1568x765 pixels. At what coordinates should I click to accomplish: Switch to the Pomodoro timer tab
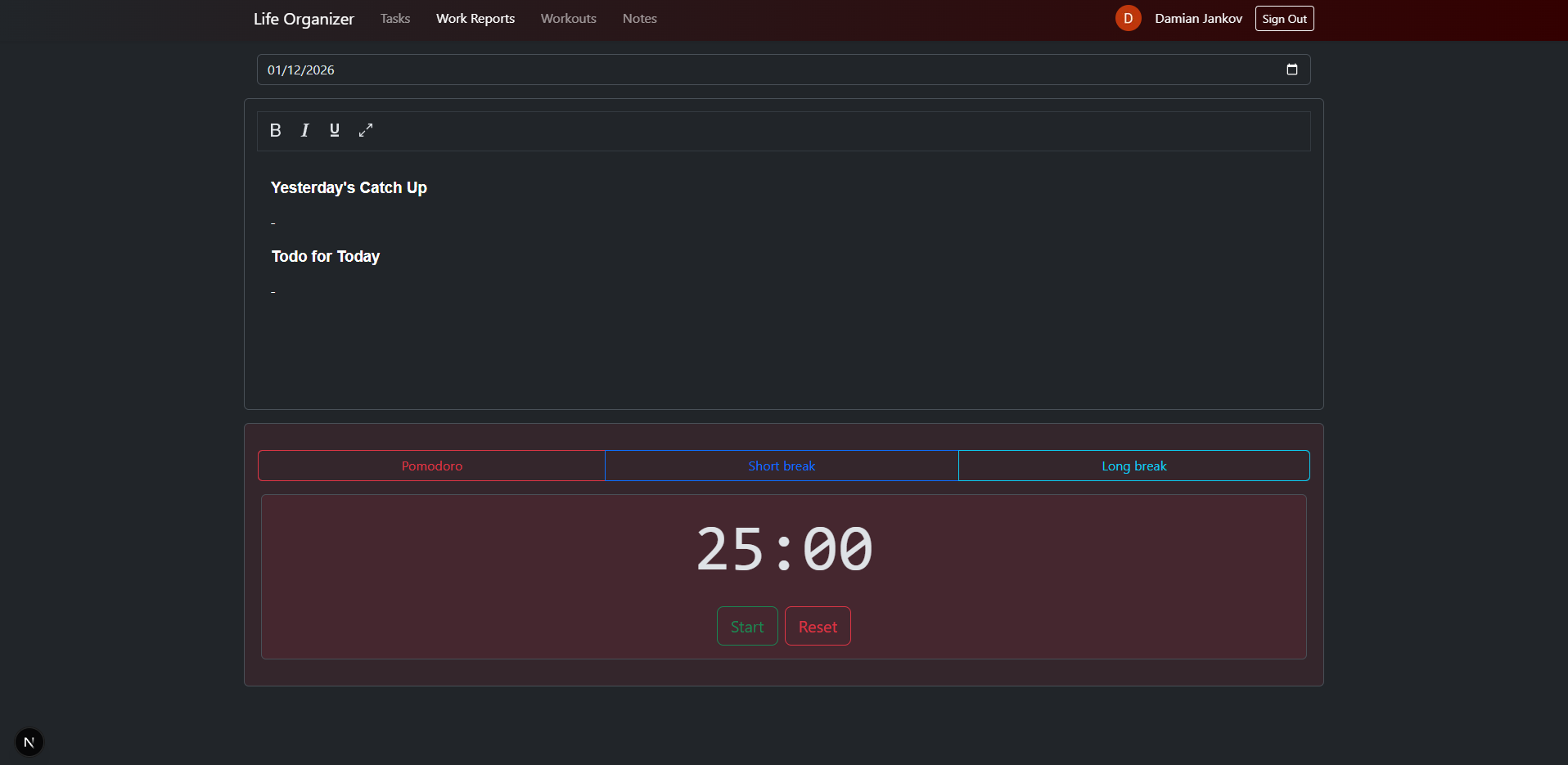click(x=431, y=466)
